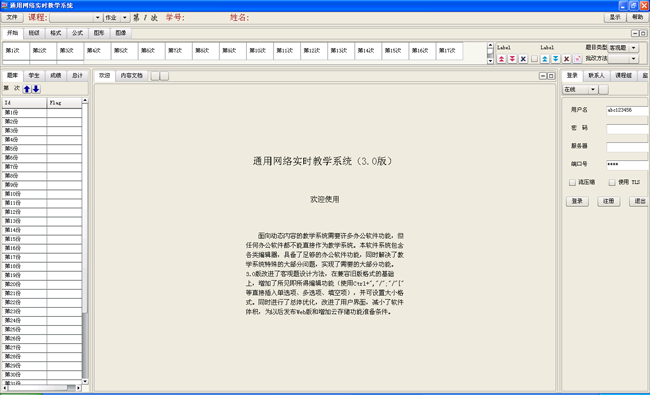Switch to the 欢迎 document tab
This screenshot has height=395, width=650.
click(104, 75)
